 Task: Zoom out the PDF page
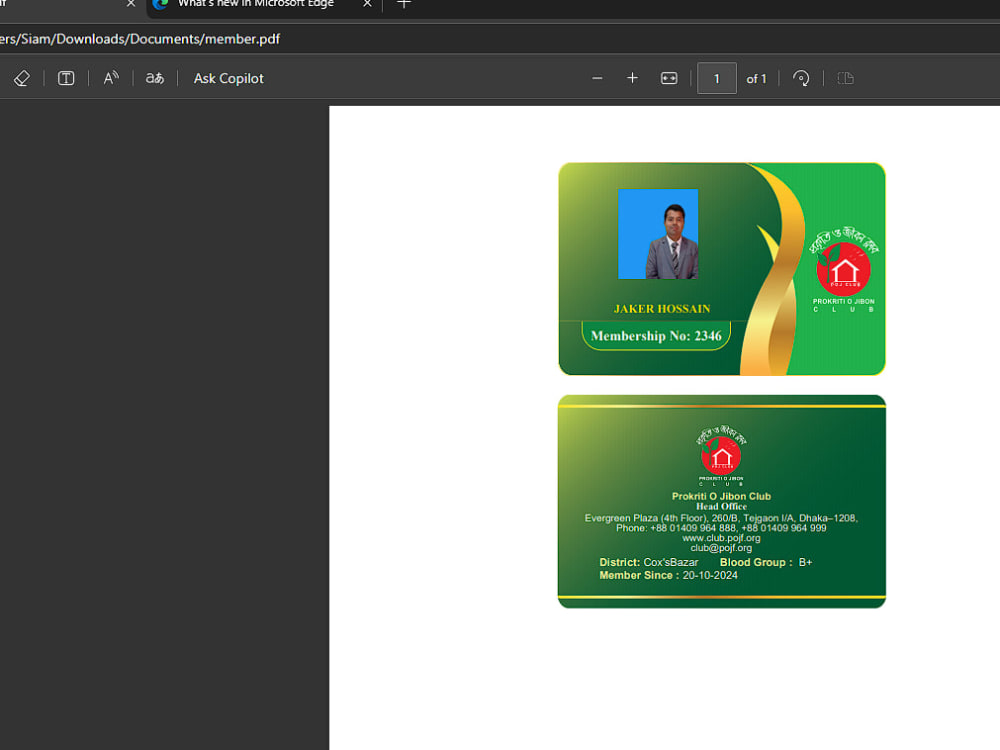[x=597, y=78]
